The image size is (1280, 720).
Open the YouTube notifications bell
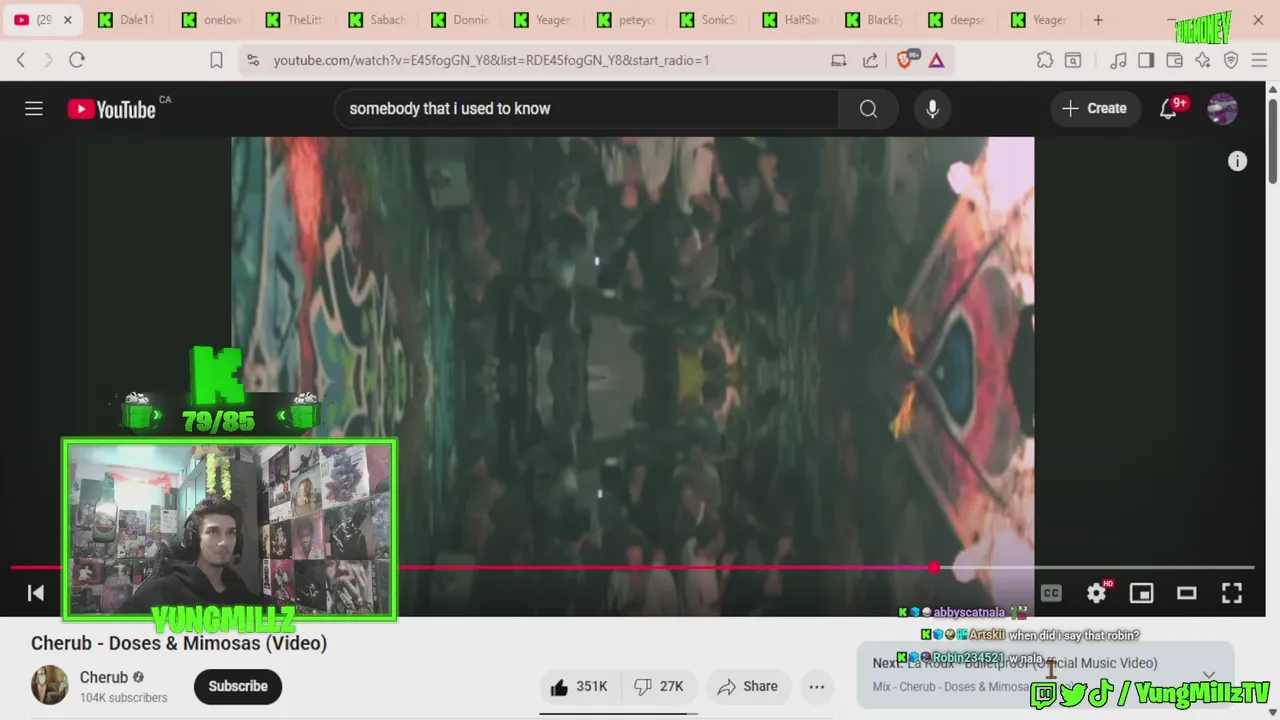pos(1168,109)
